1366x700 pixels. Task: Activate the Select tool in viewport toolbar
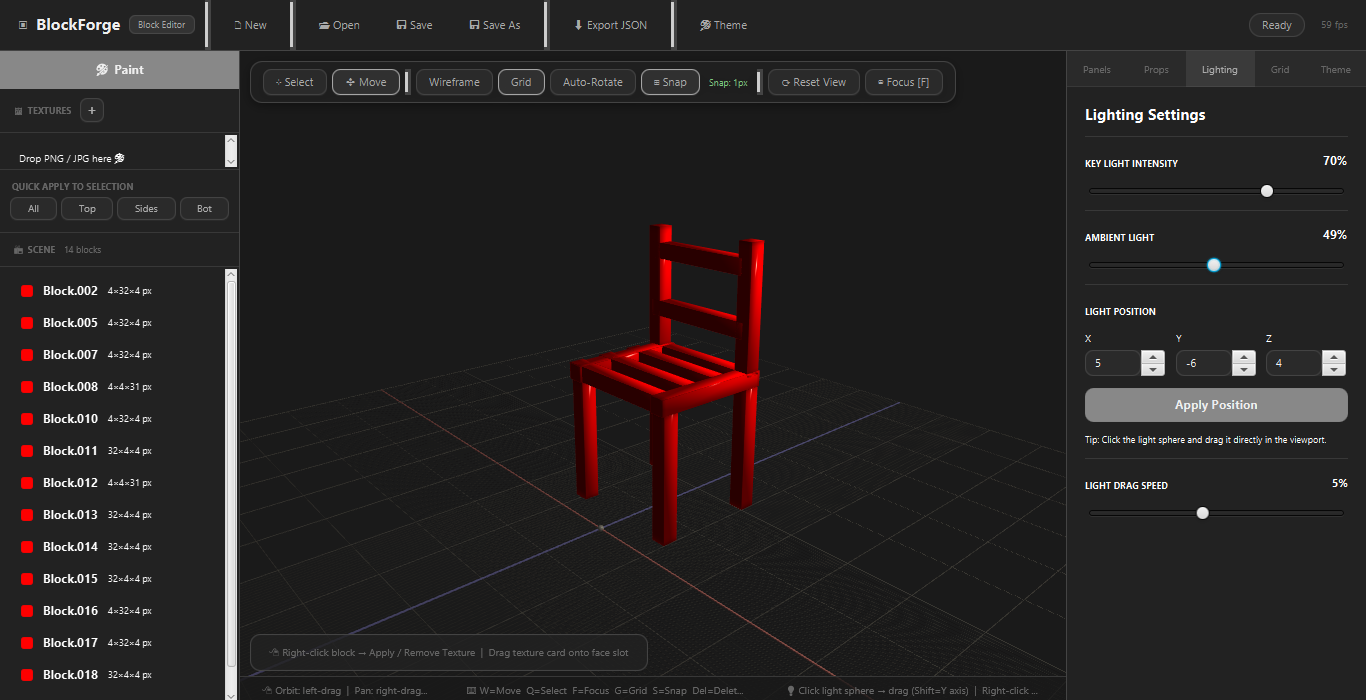coord(295,82)
